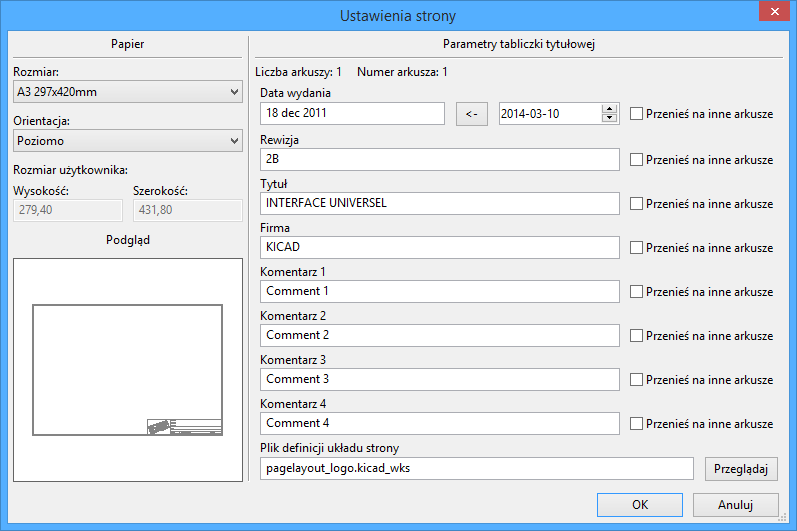Open the Rozmiar paper size dropdown
The width and height of the screenshot is (797, 531).
[127, 92]
